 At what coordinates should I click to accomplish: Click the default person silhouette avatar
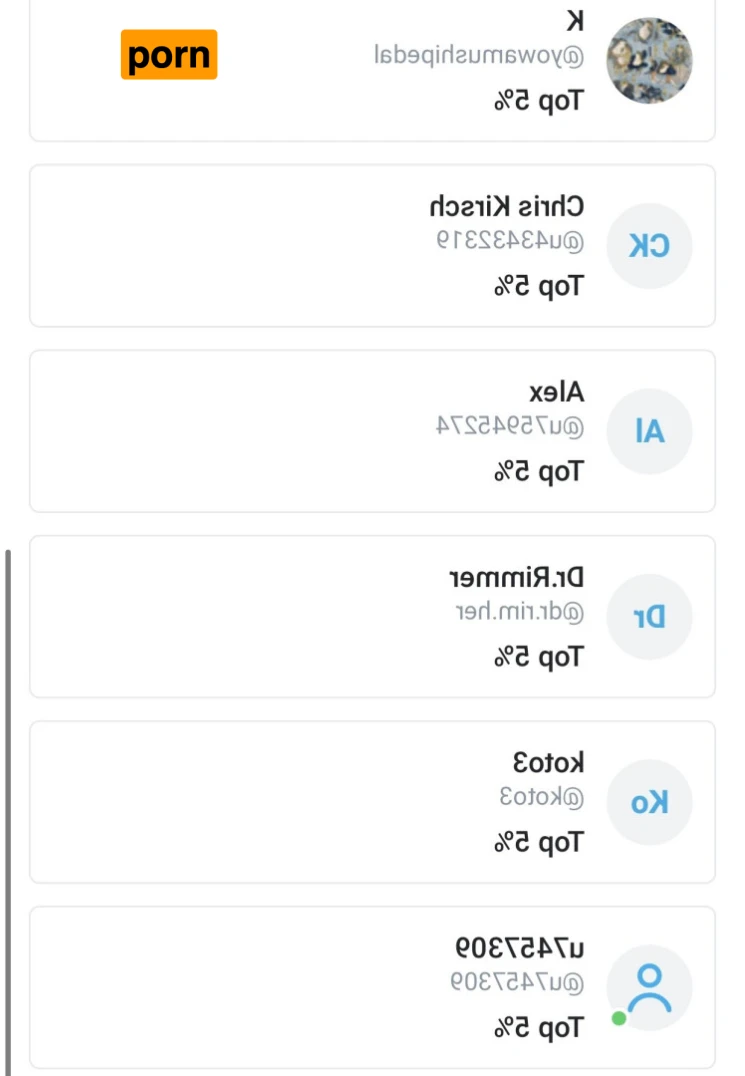coord(649,988)
